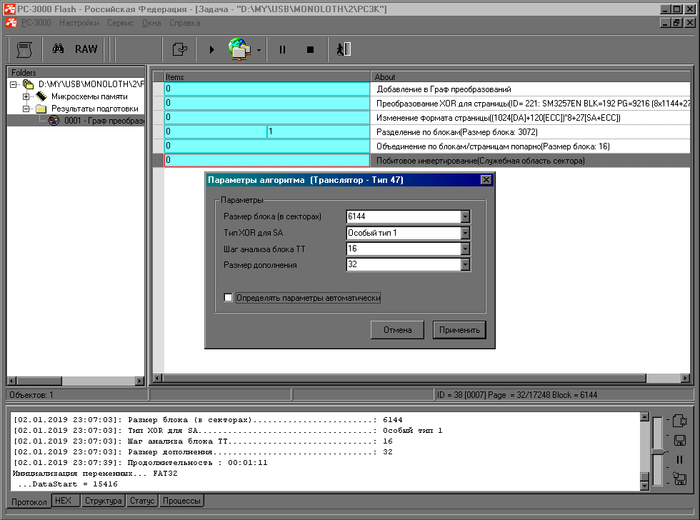700x520 pixels.
Task: Click the binoculars search icon
Action: click(x=58, y=48)
